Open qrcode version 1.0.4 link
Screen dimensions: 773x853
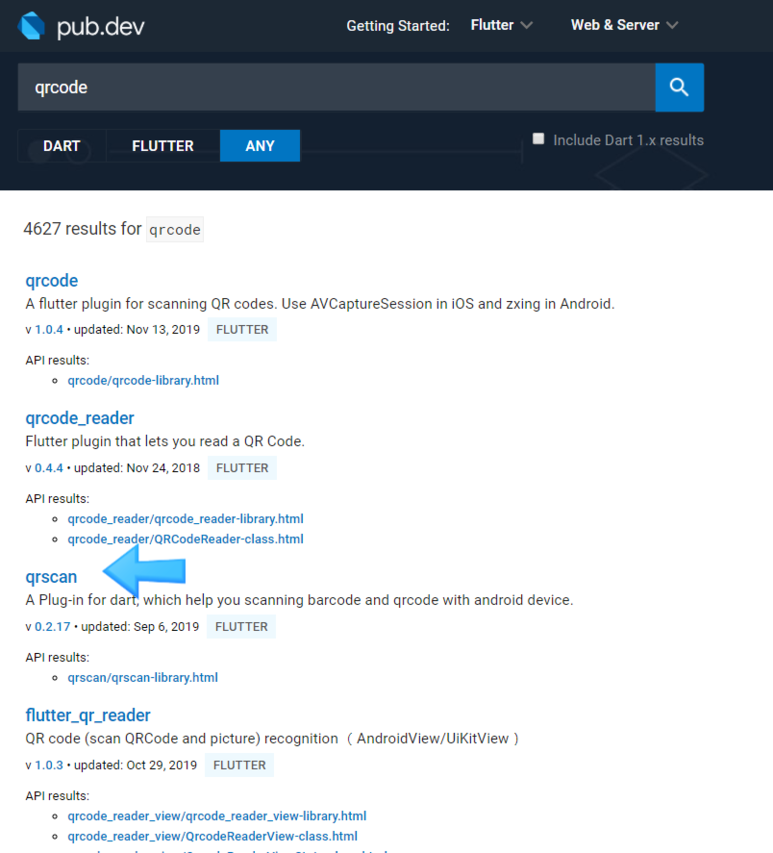coord(49,330)
